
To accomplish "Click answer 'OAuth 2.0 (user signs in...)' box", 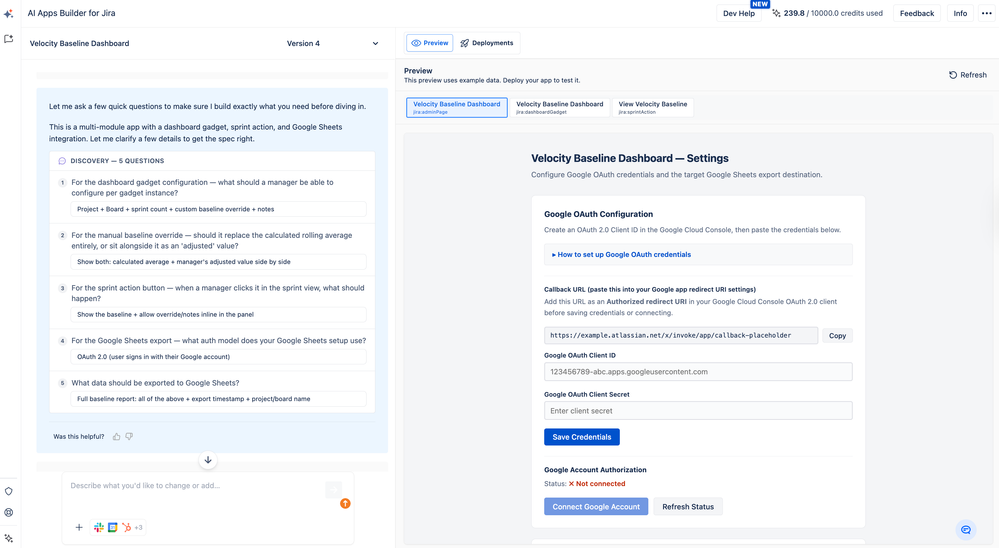I will point(218,357).
